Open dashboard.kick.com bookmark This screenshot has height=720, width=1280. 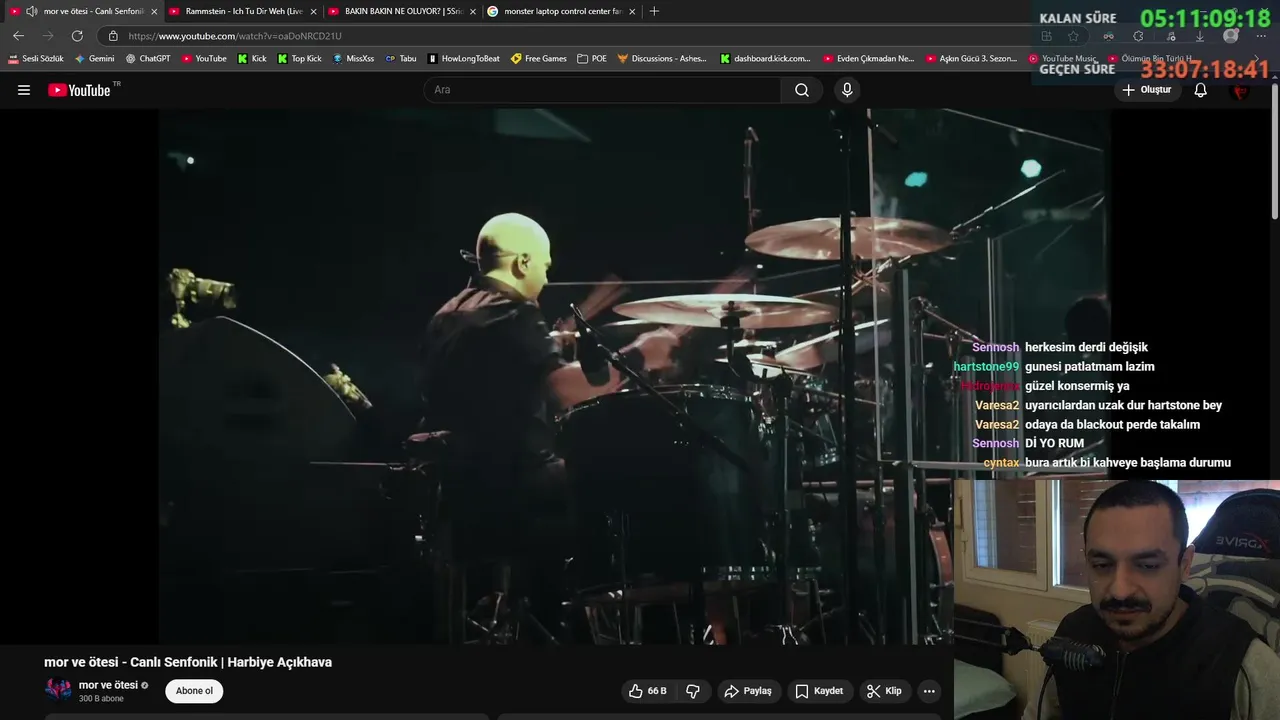point(765,59)
